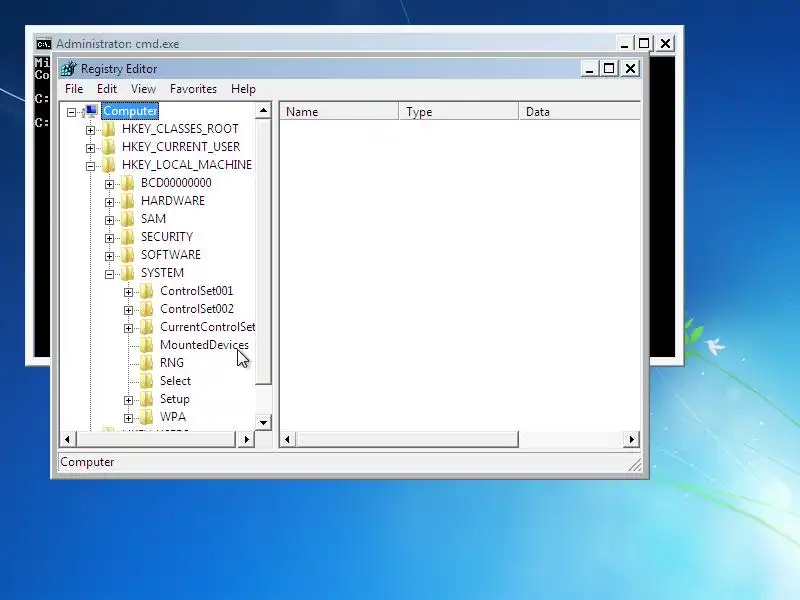Click the HKEY_CLASSES_ROOT folder icon
800x600 pixels.
[x=109, y=129]
